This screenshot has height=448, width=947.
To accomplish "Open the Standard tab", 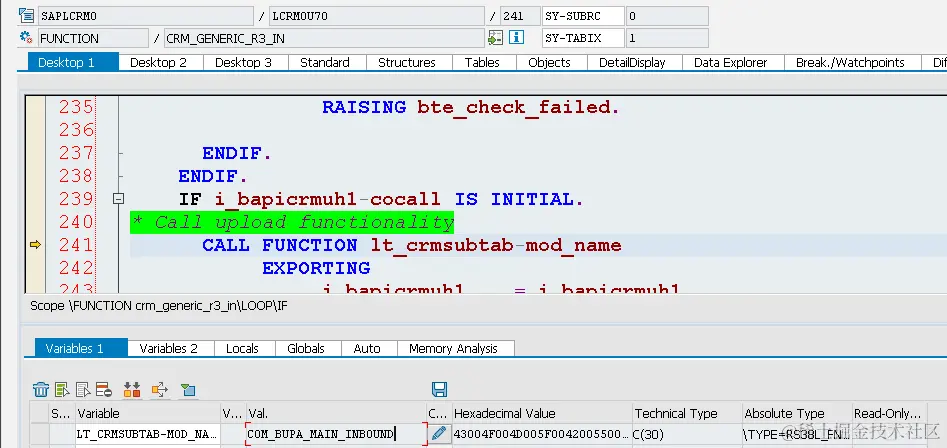I will 325,62.
